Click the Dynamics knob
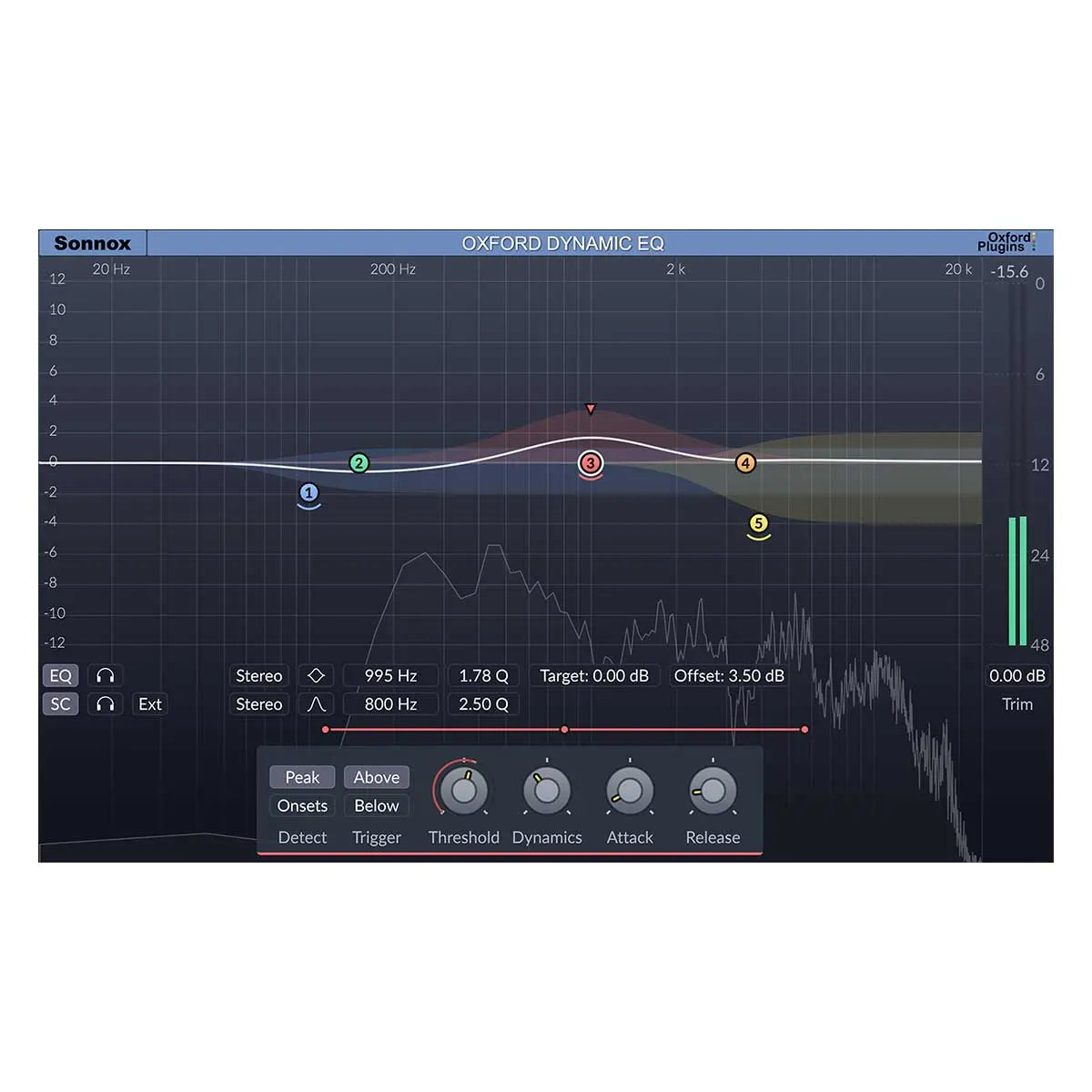The image size is (1092, 1092). tap(547, 791)
